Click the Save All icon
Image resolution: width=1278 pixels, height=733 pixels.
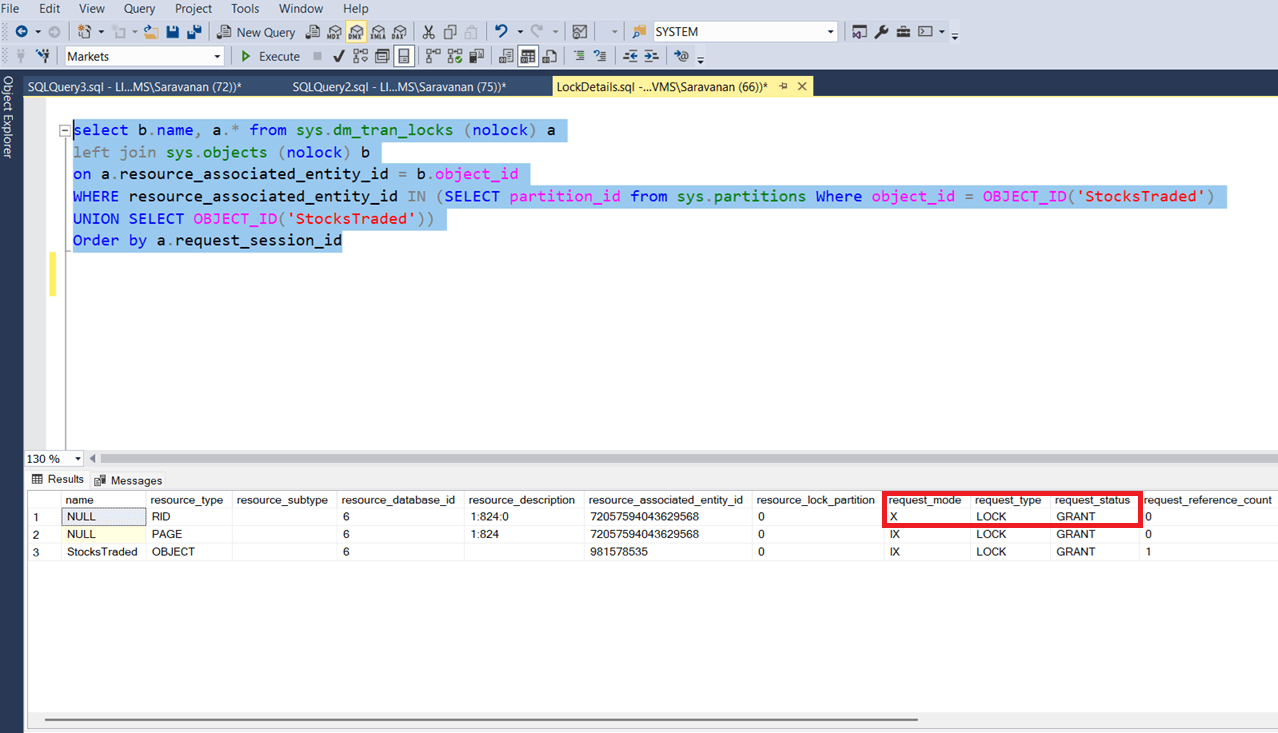click(194, 32)
